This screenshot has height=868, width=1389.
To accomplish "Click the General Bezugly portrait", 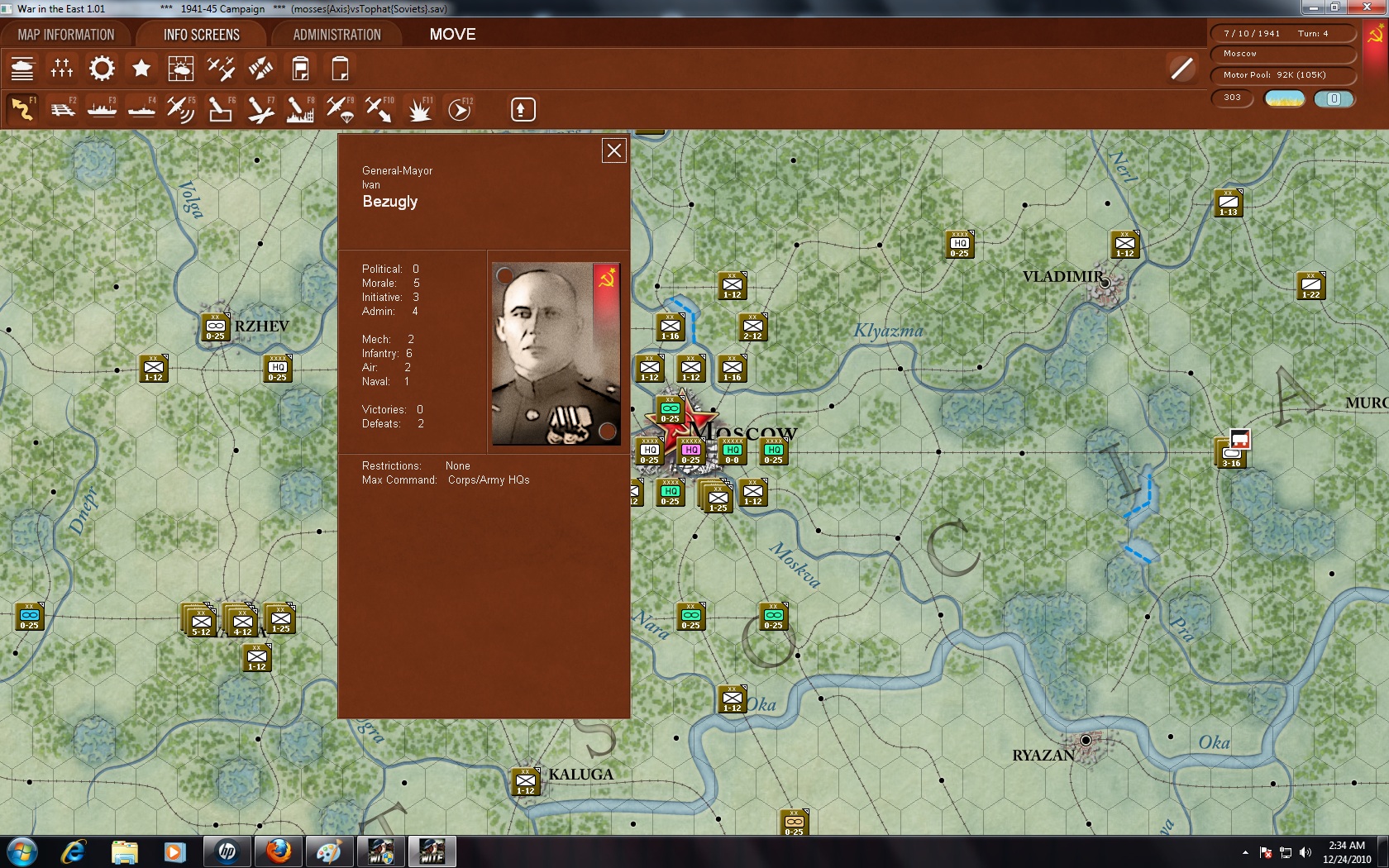I will tap(556, 354).
